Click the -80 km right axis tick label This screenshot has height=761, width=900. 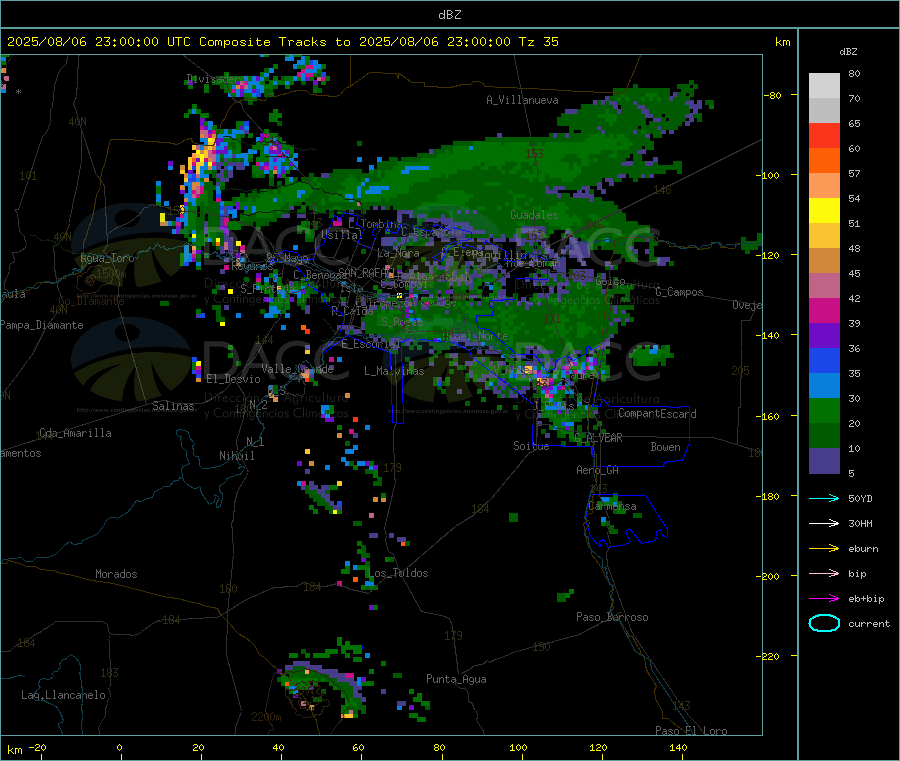(x=773, y=95)
